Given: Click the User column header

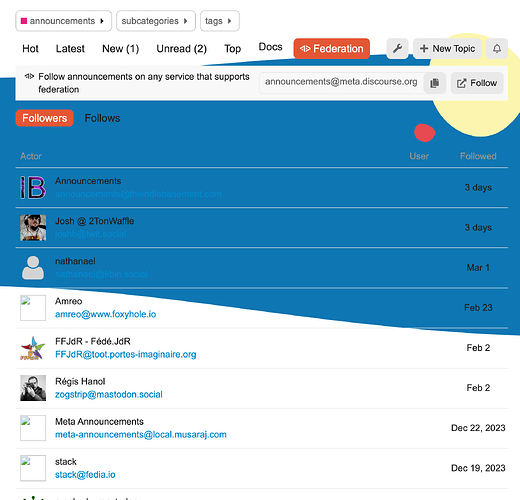Looking at the screenshot, I should (x=419, y=156).
